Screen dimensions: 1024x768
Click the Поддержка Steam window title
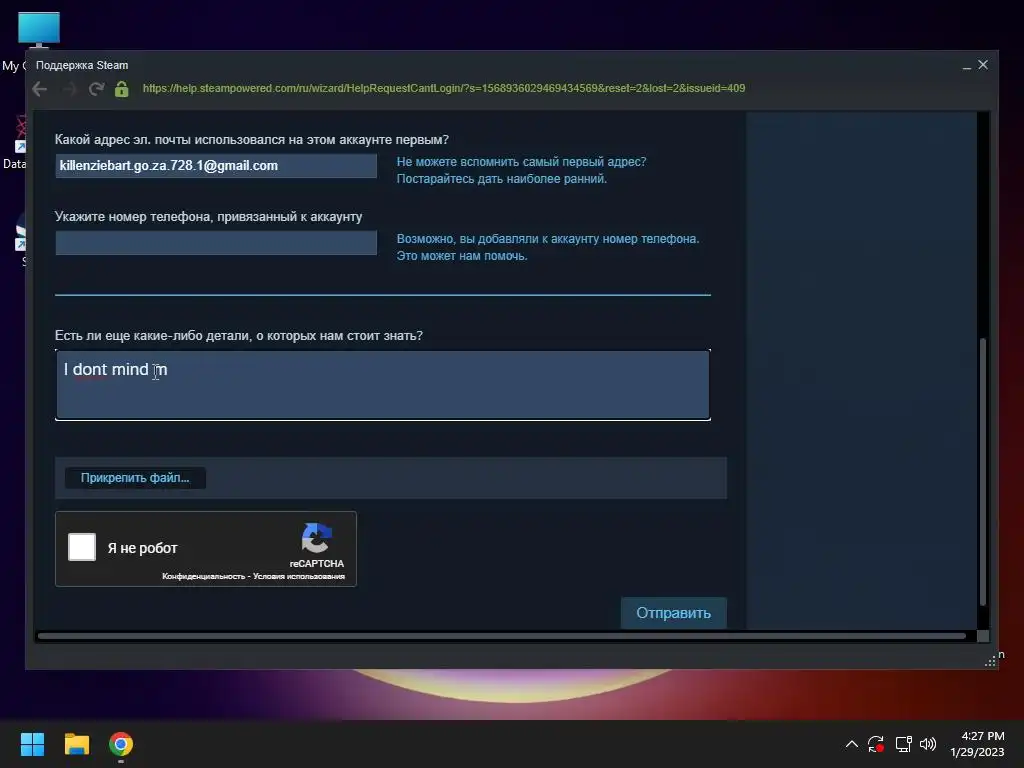click(x=82, y=65)
